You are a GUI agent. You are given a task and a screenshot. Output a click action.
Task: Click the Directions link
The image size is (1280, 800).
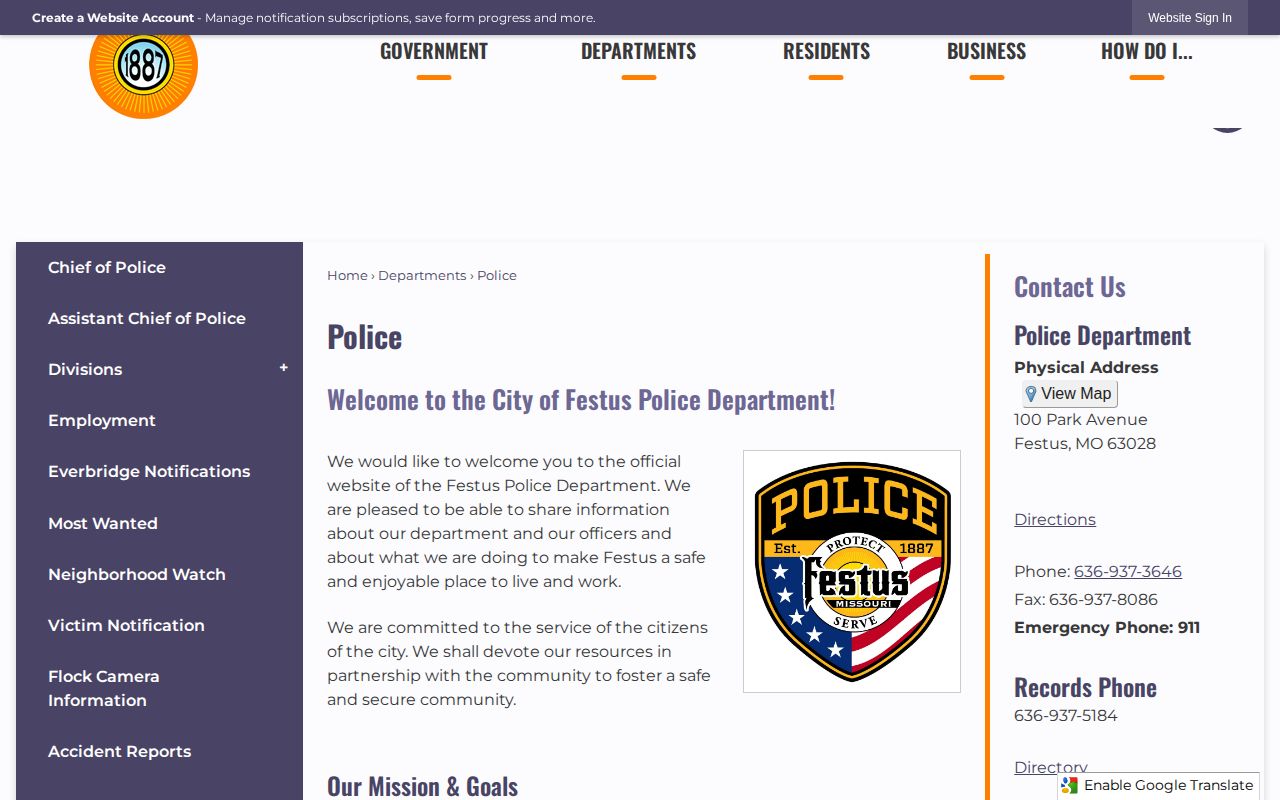coord(1055,519)
